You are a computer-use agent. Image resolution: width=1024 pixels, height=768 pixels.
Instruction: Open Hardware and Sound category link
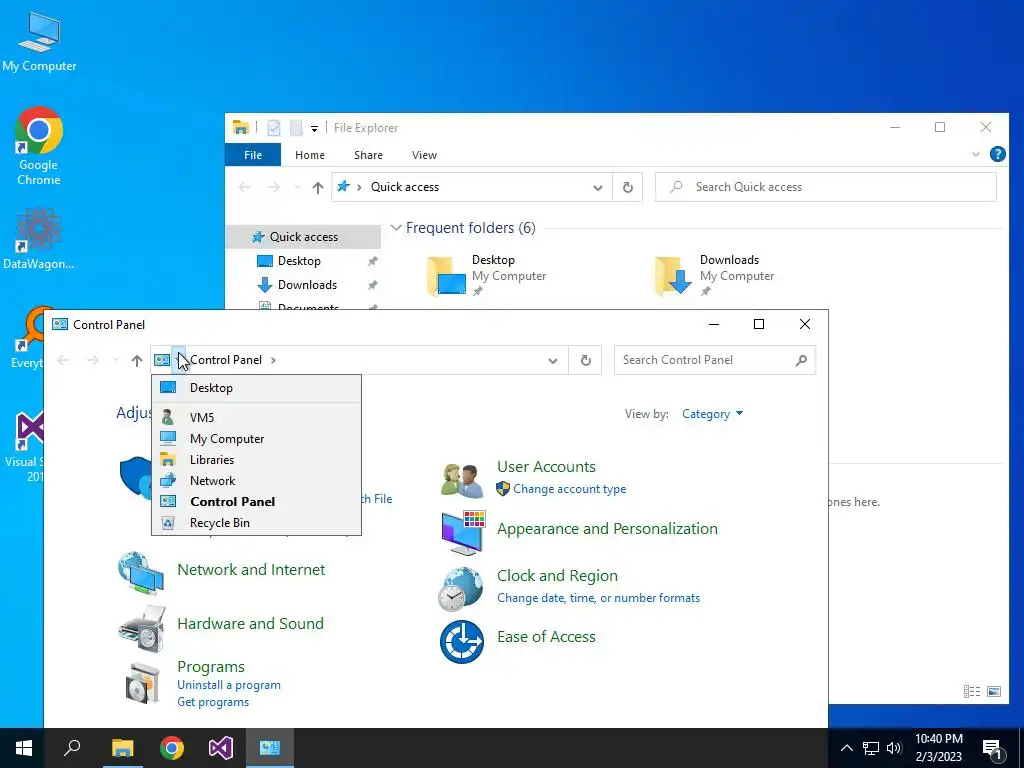pos(250,624)
